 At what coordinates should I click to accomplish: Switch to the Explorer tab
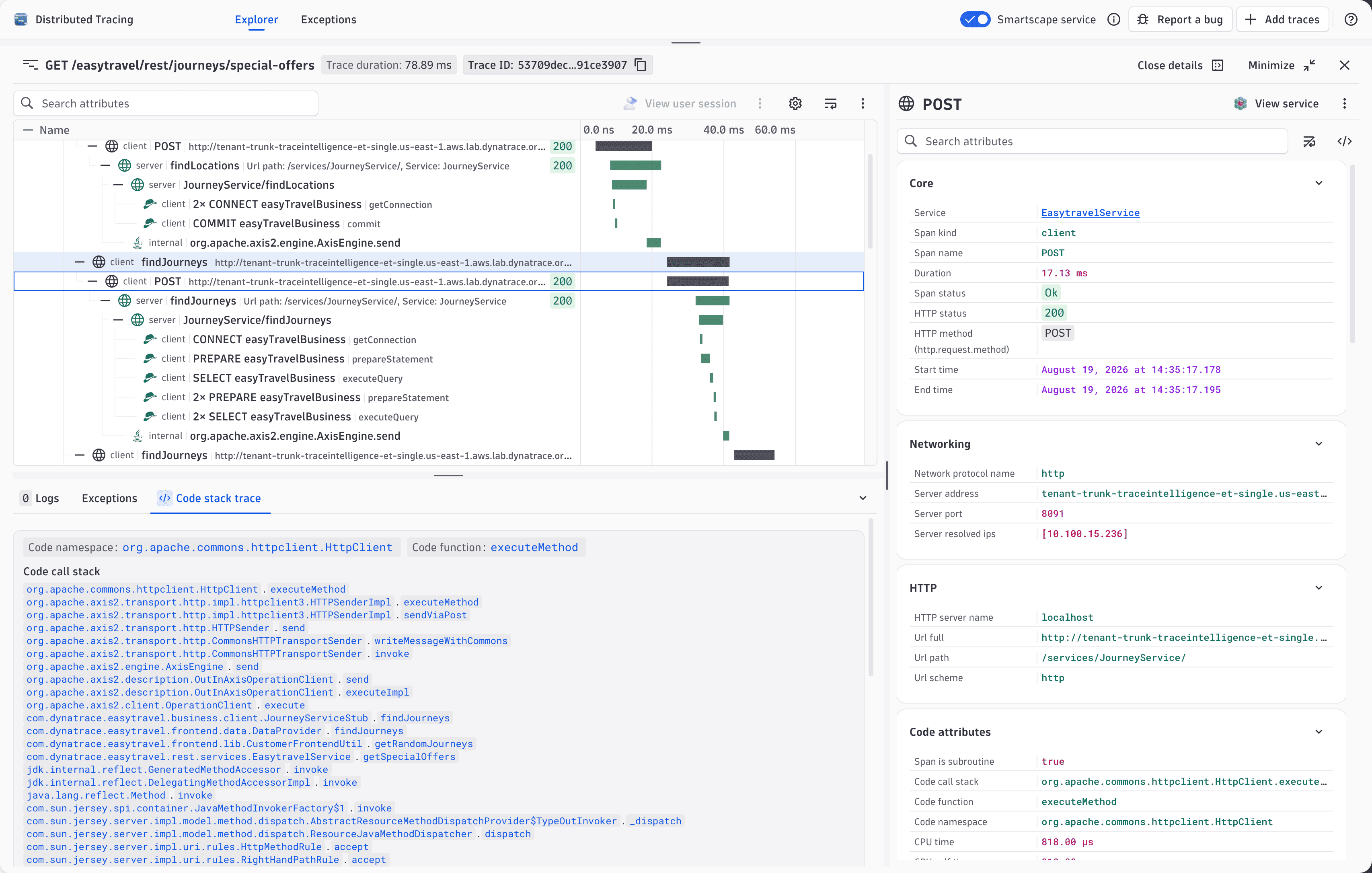pos(257,19)
